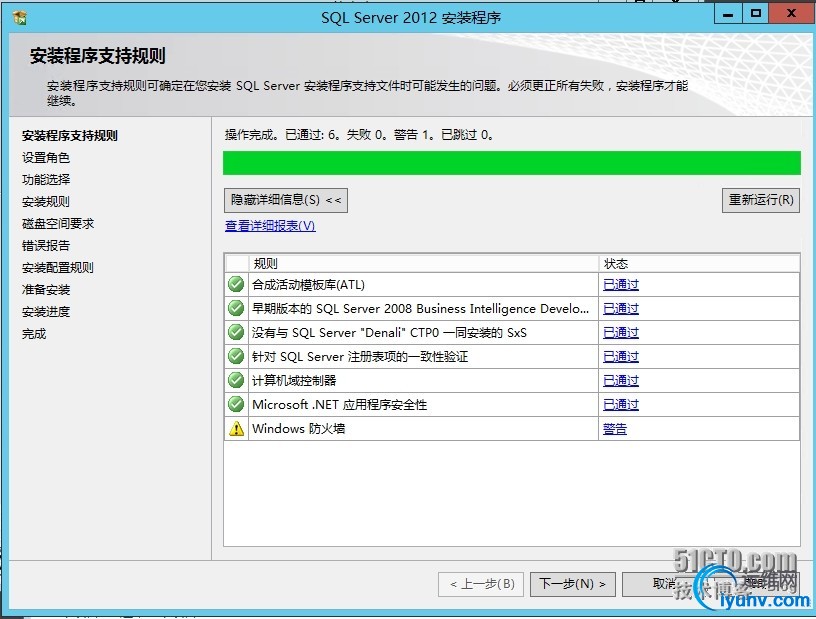
Task: Click the green check icon for SQL Server 2008 Business Intelligence rule
Action: (236, 308)
